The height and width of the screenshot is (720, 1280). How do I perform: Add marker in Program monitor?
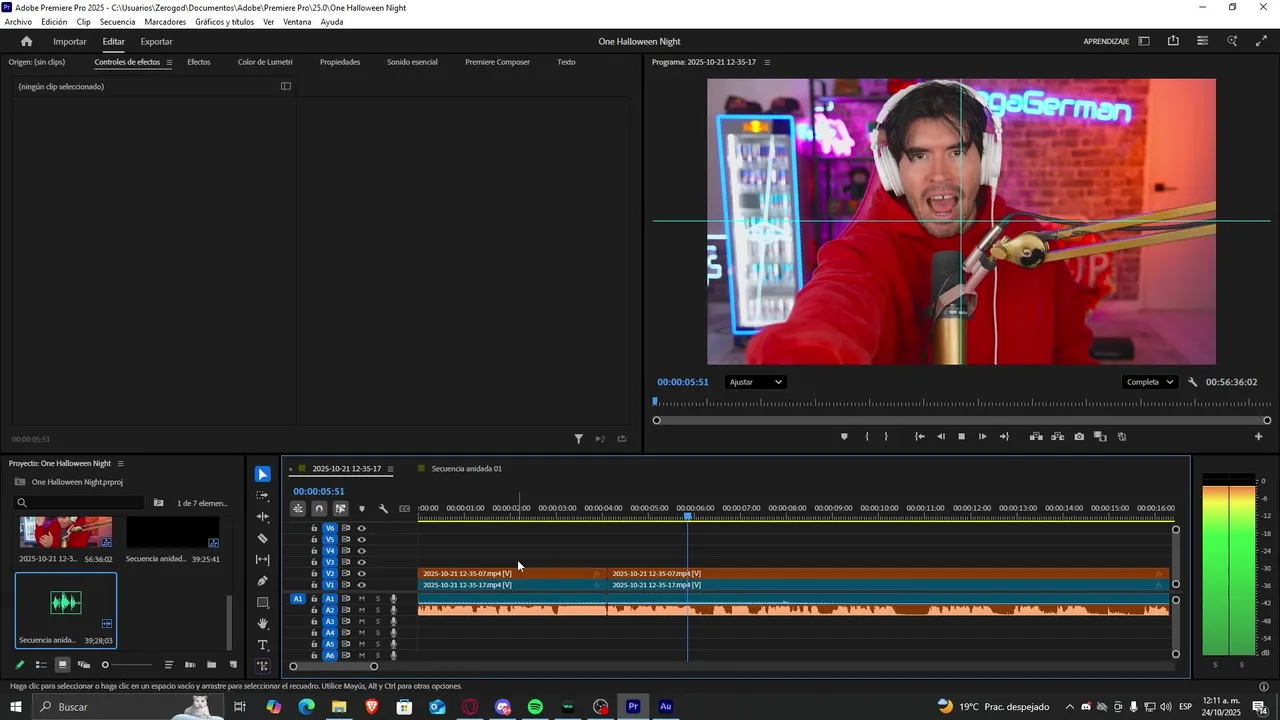click(x=844, y=436)
